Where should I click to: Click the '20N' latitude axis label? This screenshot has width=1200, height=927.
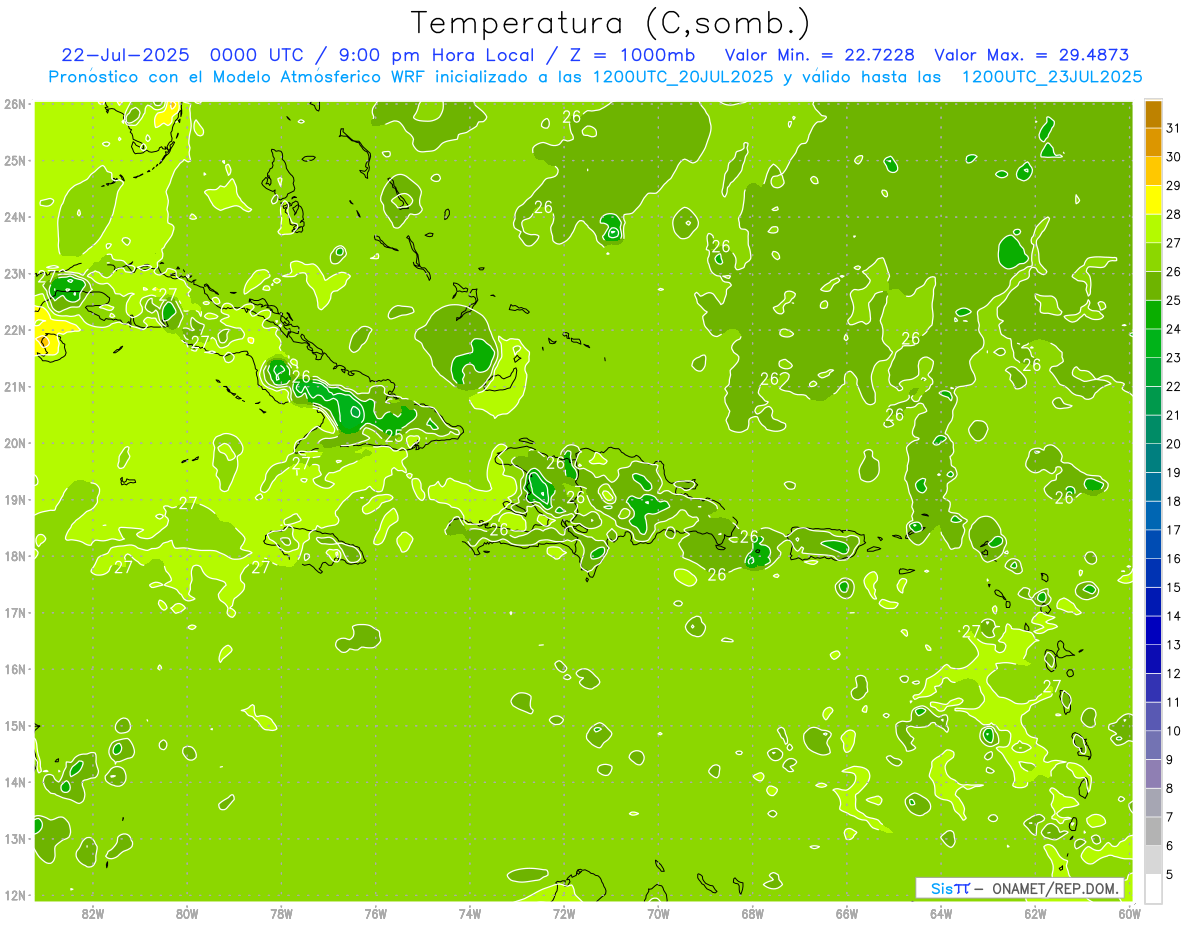15,443
